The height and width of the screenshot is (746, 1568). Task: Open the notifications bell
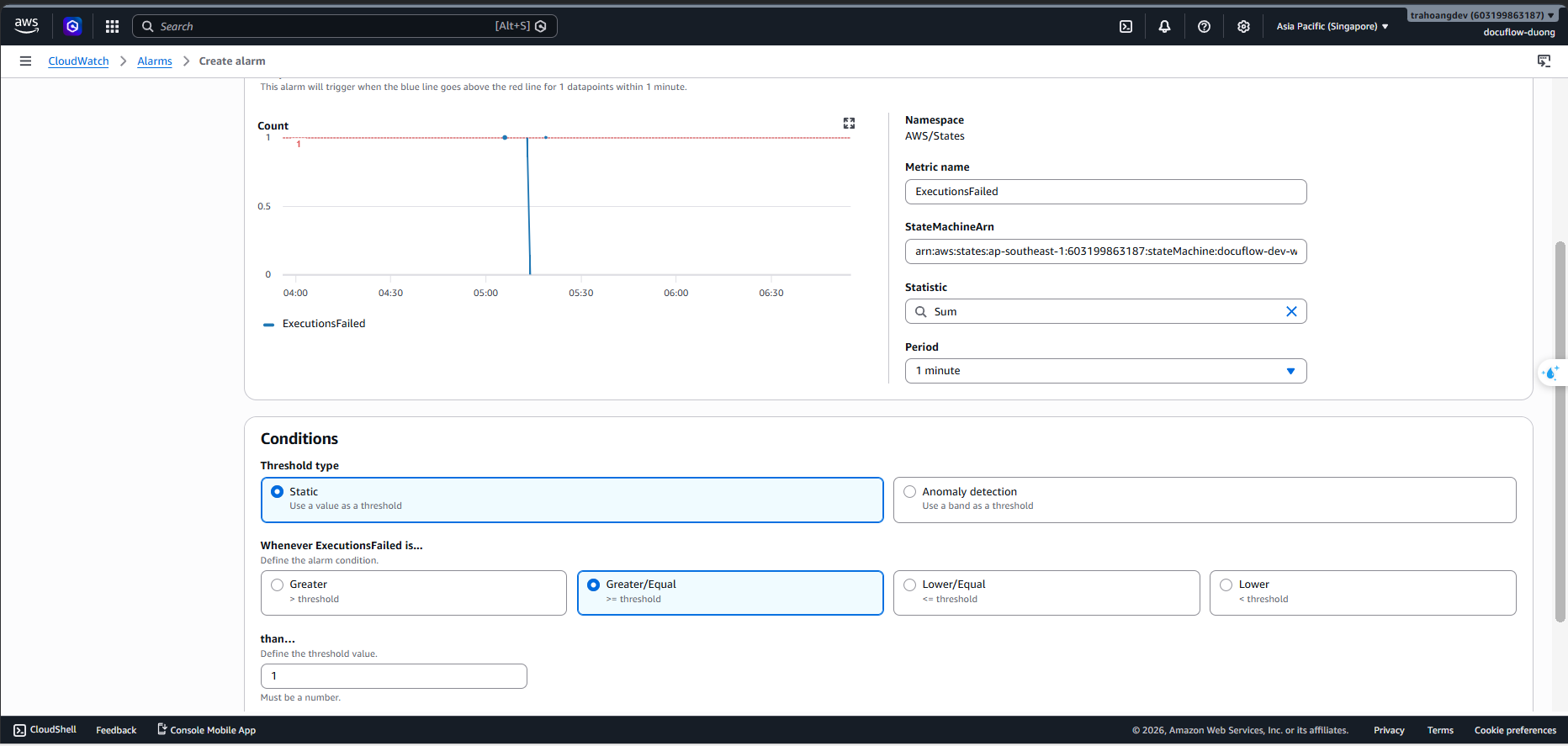[x=1164, y=26]
